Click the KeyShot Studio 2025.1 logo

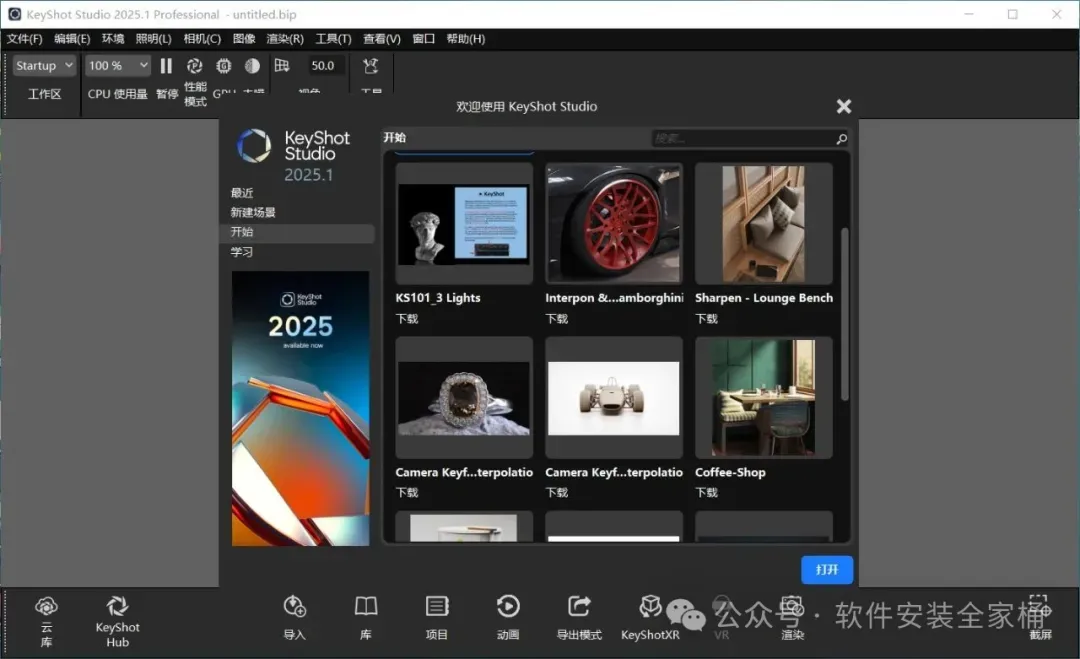293,155
